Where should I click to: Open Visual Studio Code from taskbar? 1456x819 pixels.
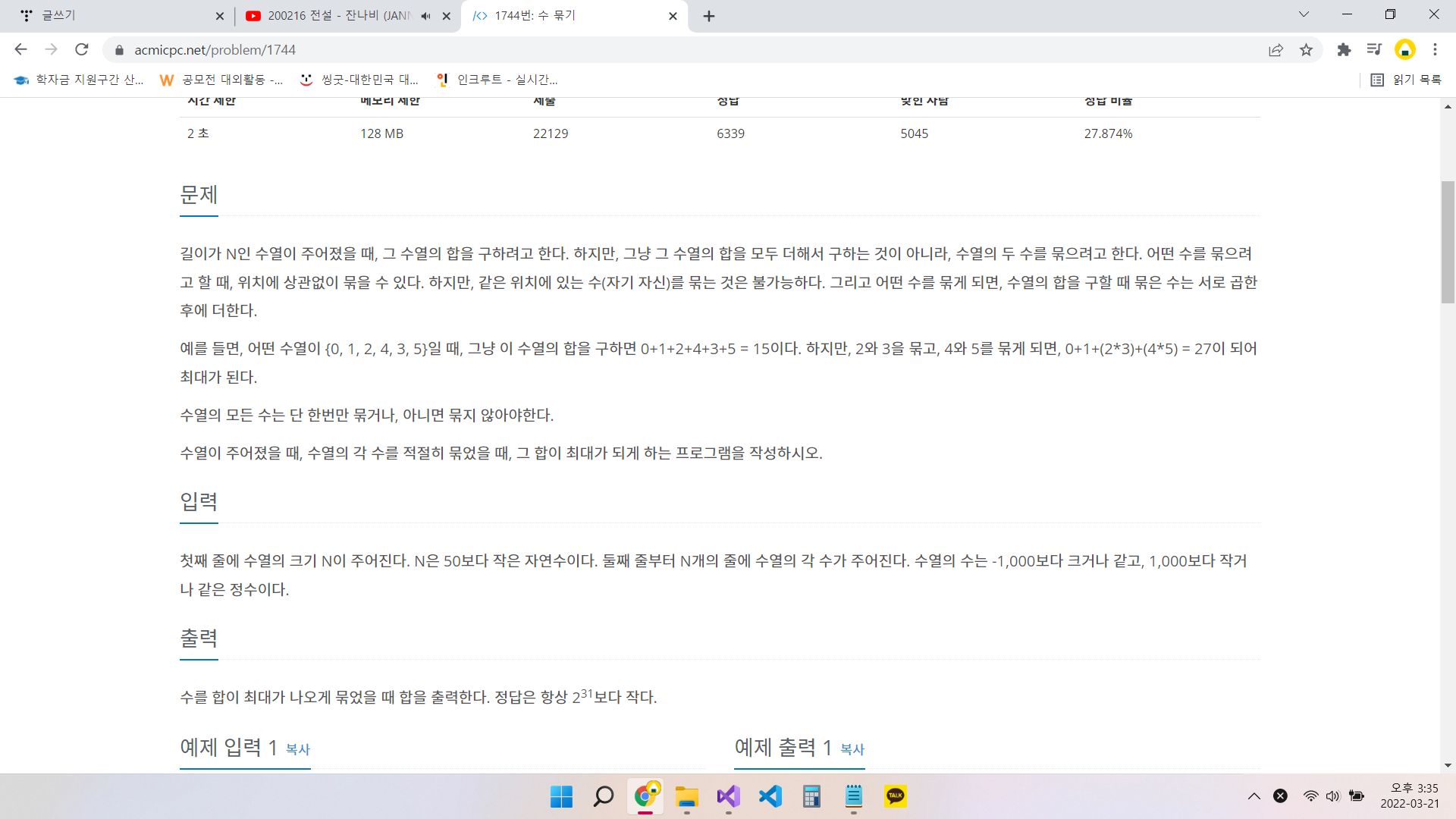770,796
